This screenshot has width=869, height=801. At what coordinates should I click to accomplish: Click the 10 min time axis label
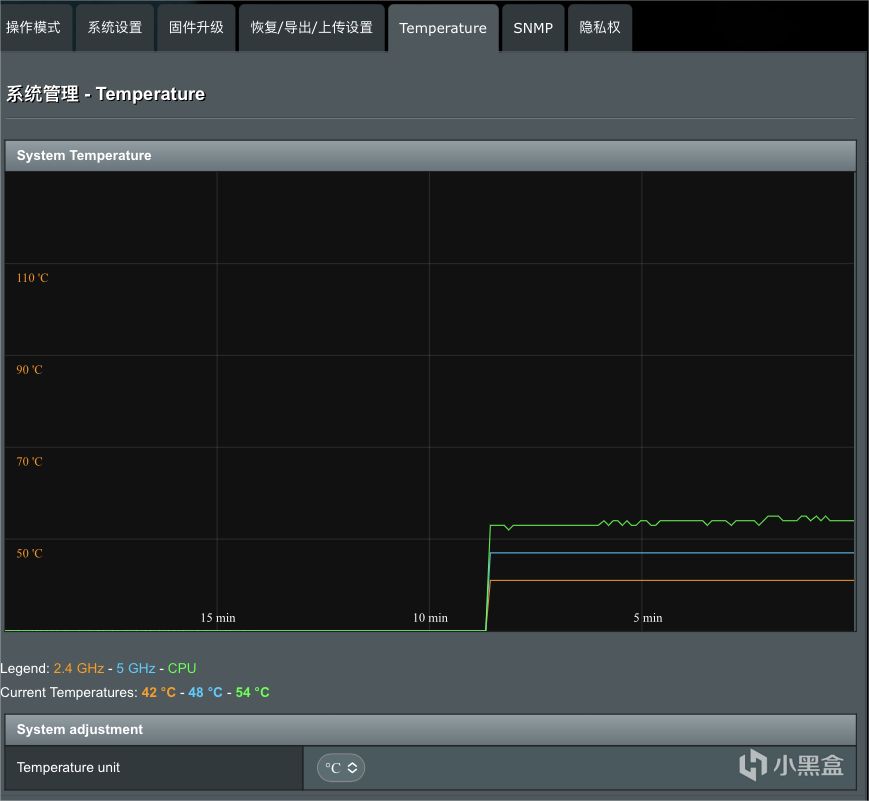[430, 618]
